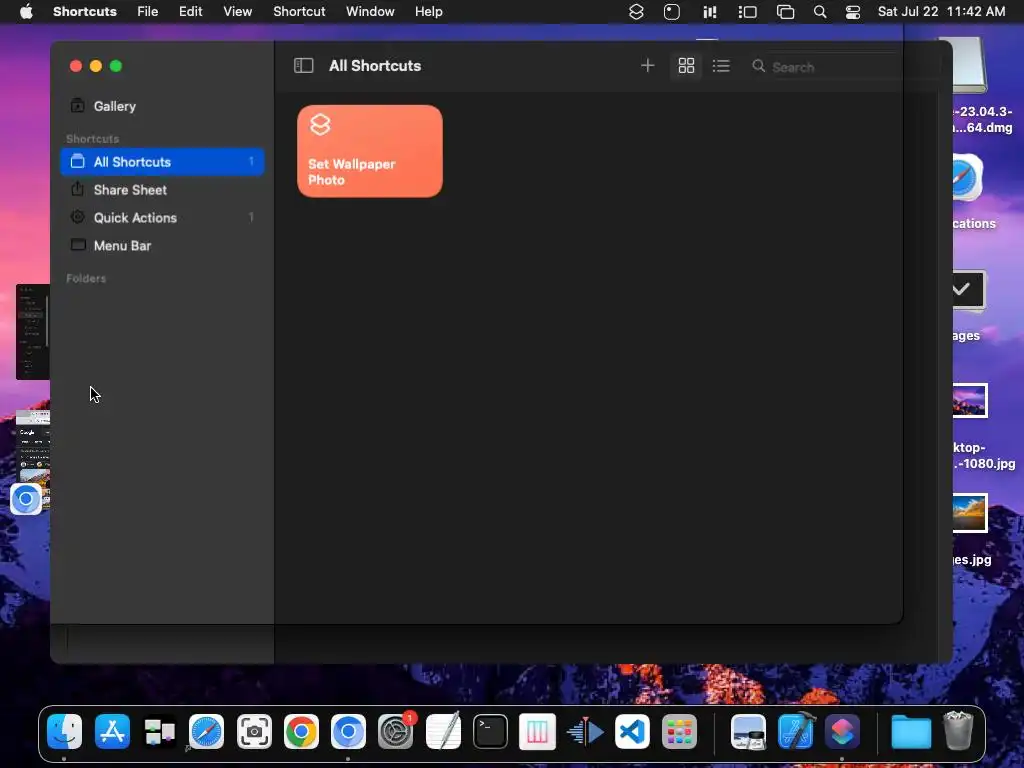Switch to list view
The image size is (1024, 768).
tap(721, 65)
